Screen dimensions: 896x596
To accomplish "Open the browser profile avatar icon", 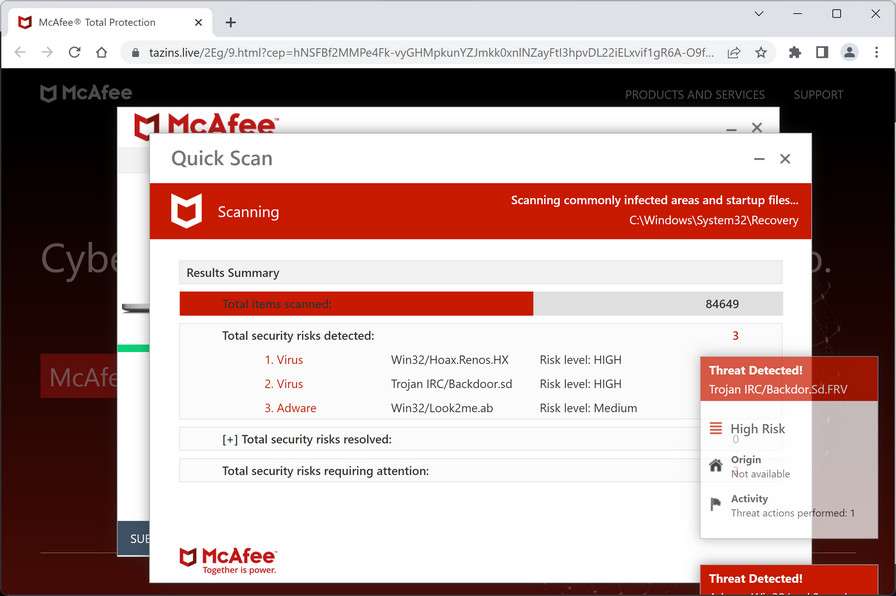I will 849,52.
